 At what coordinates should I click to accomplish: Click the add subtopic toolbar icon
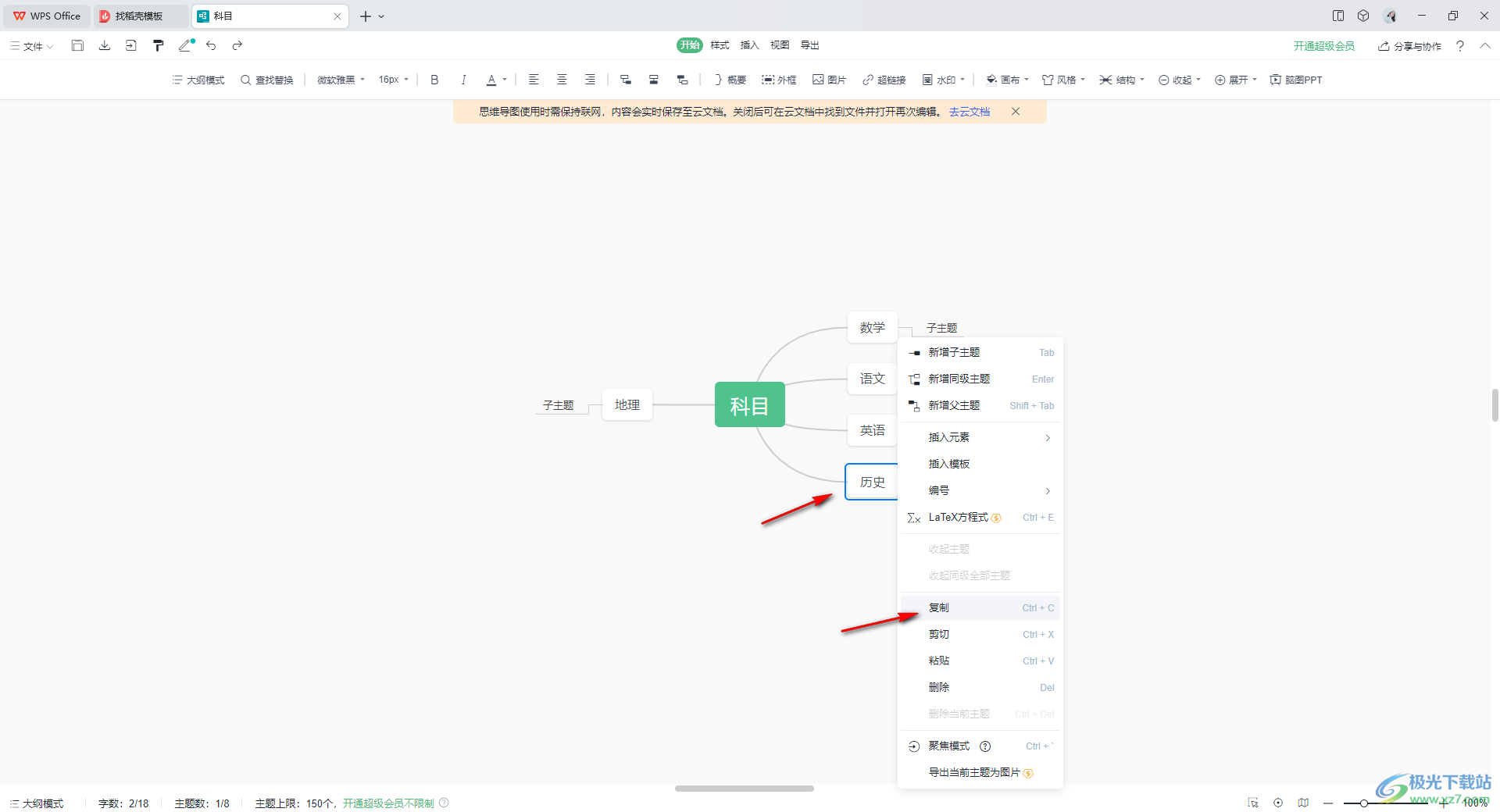[x=625, y=80]
